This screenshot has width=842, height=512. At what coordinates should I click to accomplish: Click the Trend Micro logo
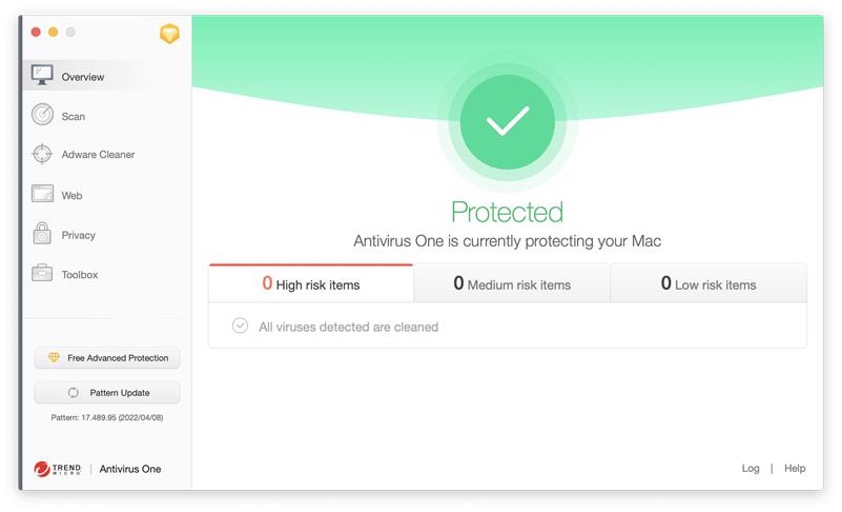click(x=57, y=469)
